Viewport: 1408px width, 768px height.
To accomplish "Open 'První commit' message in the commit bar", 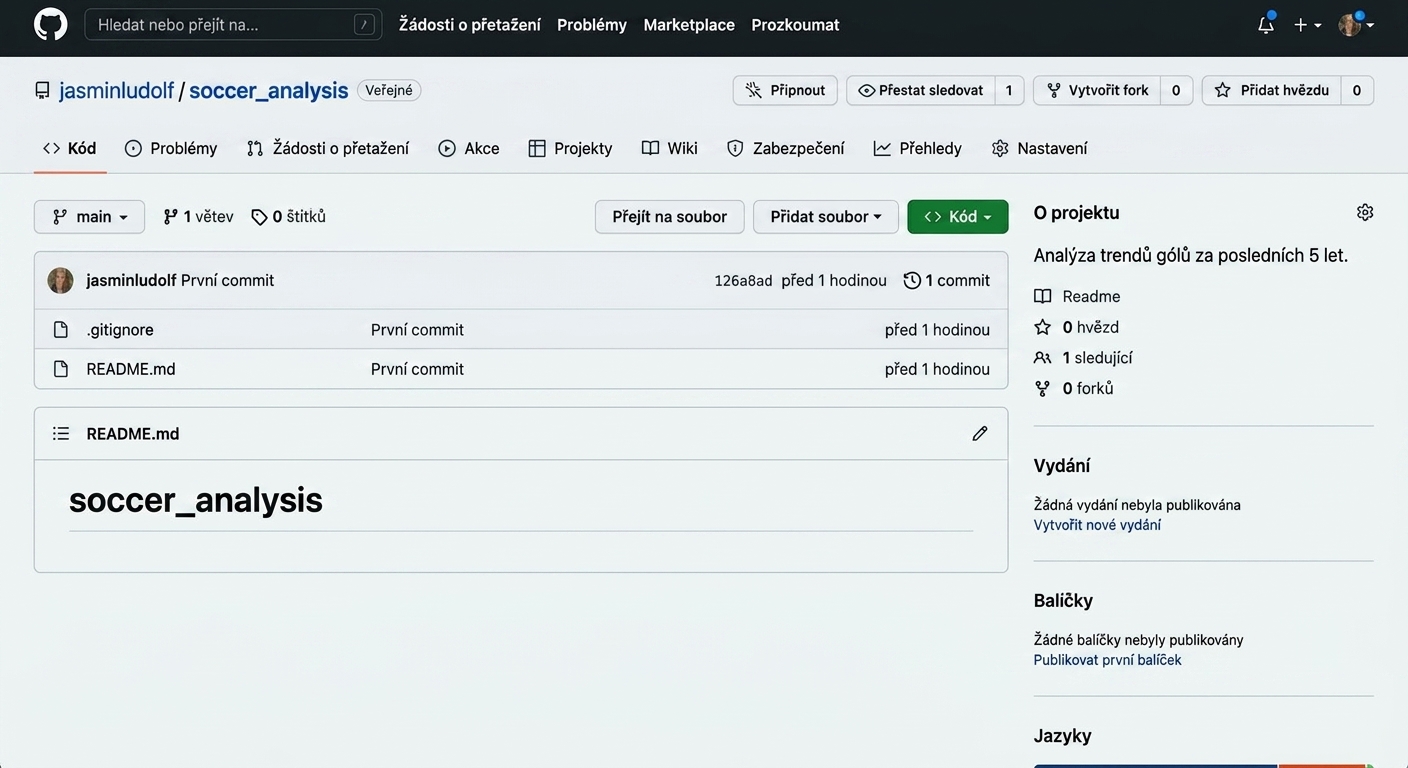I will click(227, 281).
